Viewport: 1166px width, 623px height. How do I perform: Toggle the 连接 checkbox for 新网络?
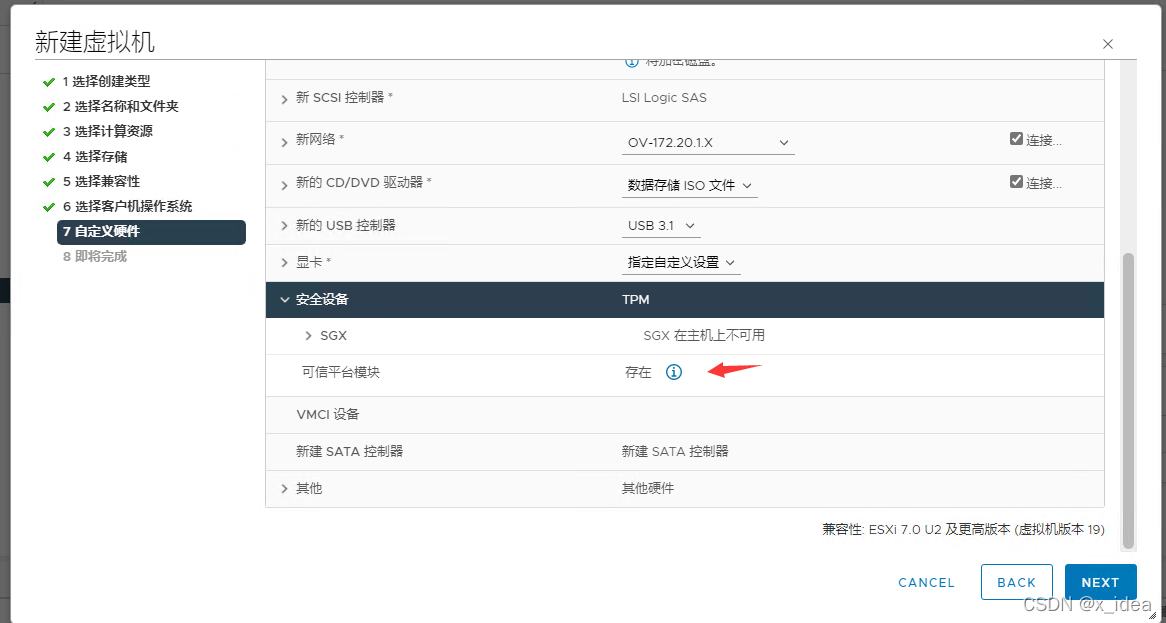click(1017, 139)
